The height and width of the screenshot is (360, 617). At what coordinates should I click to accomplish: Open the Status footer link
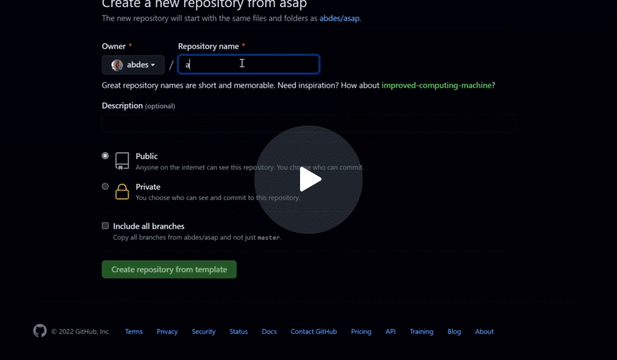[238, 332]
